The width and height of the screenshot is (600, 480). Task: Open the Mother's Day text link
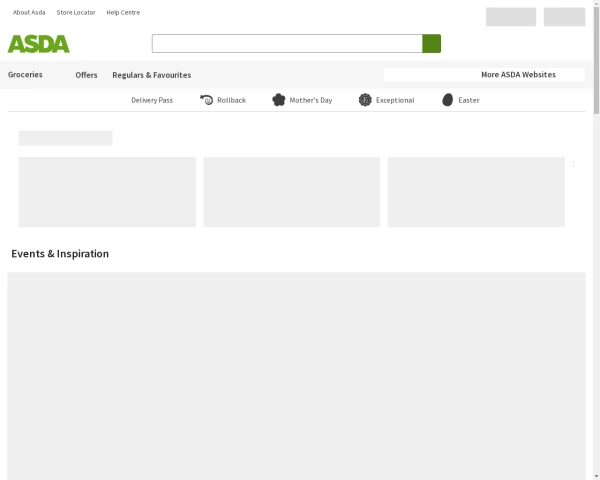(311, 100)
